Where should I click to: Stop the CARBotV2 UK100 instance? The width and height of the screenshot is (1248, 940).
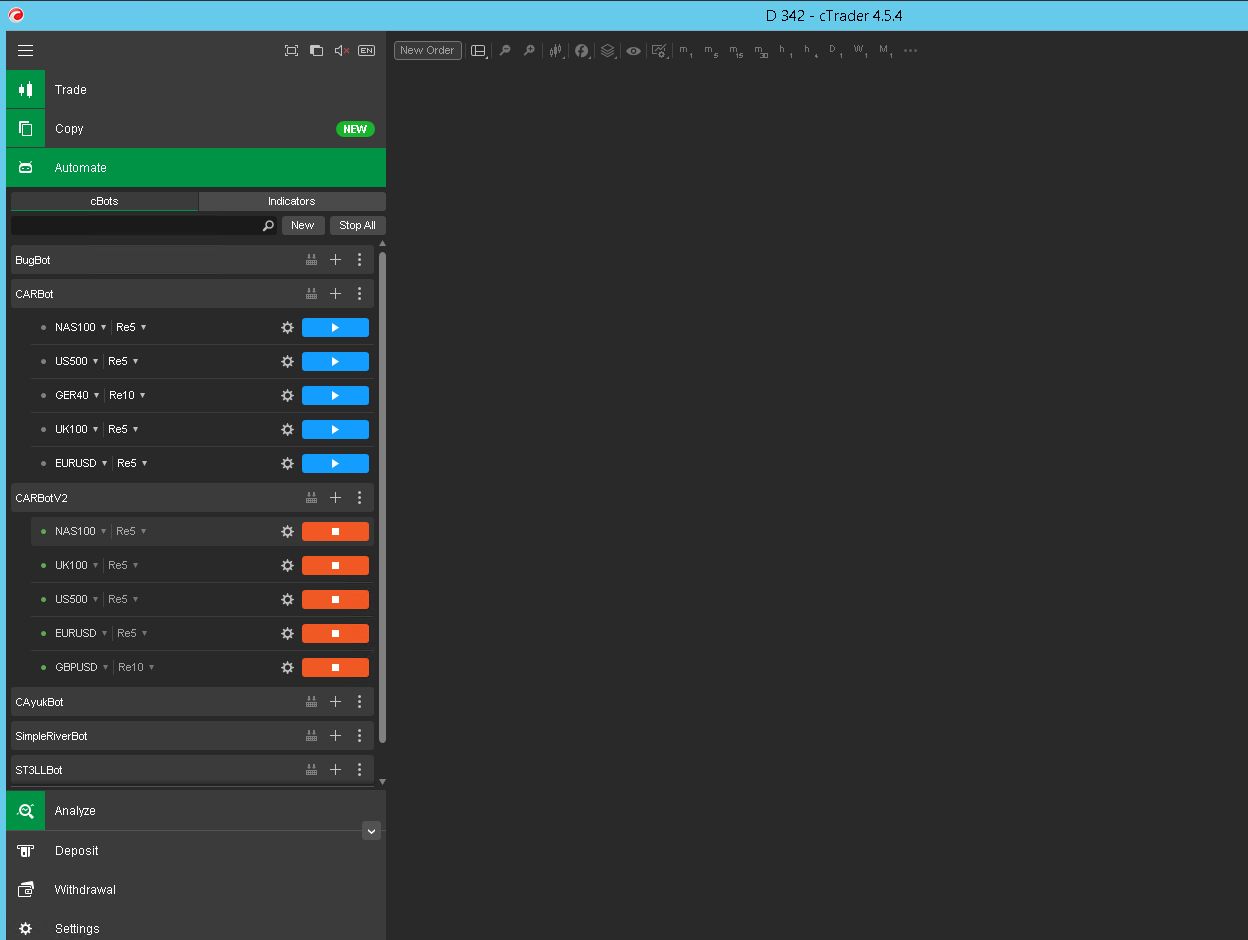[335, 566]
